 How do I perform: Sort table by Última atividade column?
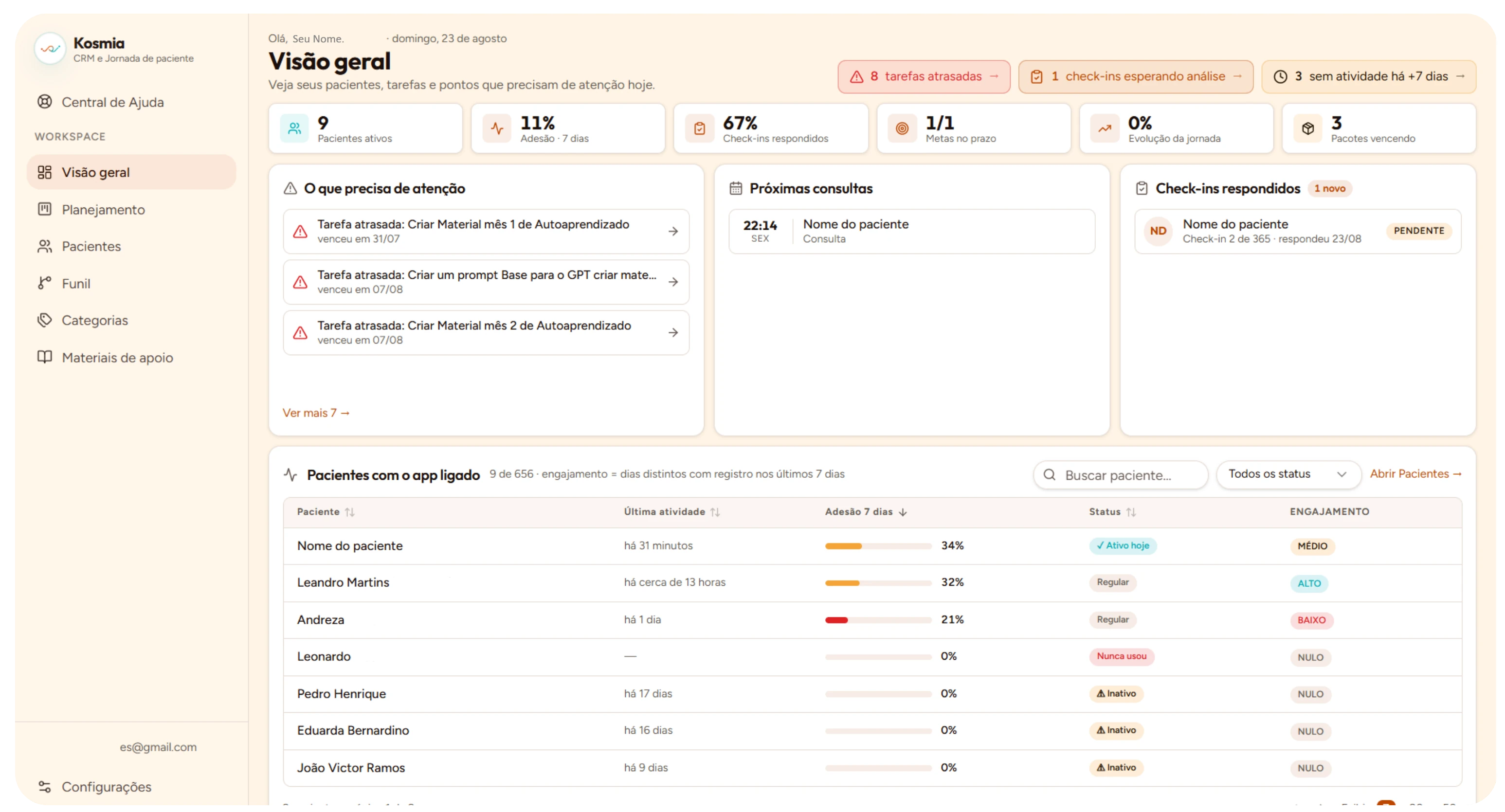click(x=671, y=512)
